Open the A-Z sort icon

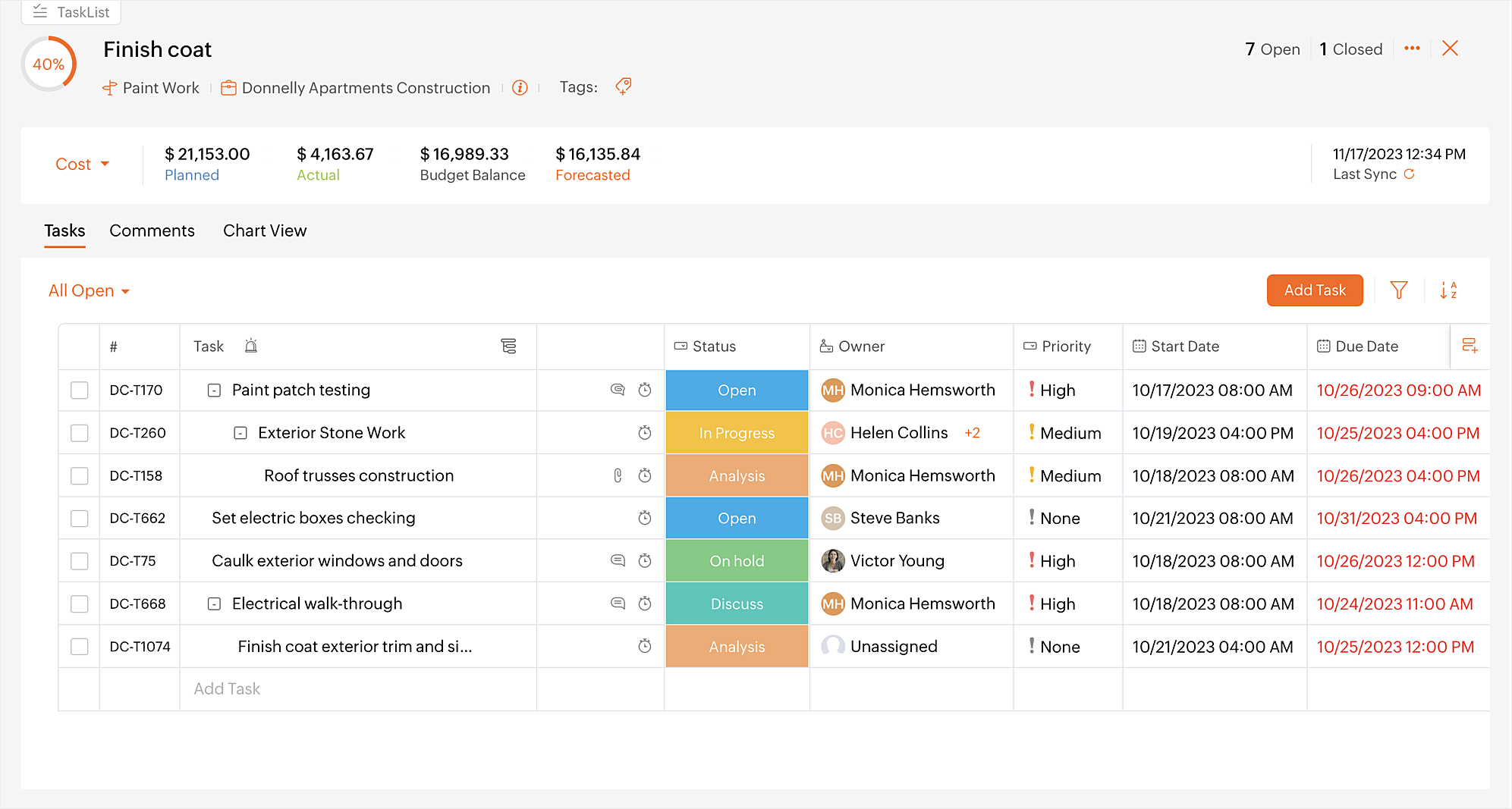(x=1448, y=290)
